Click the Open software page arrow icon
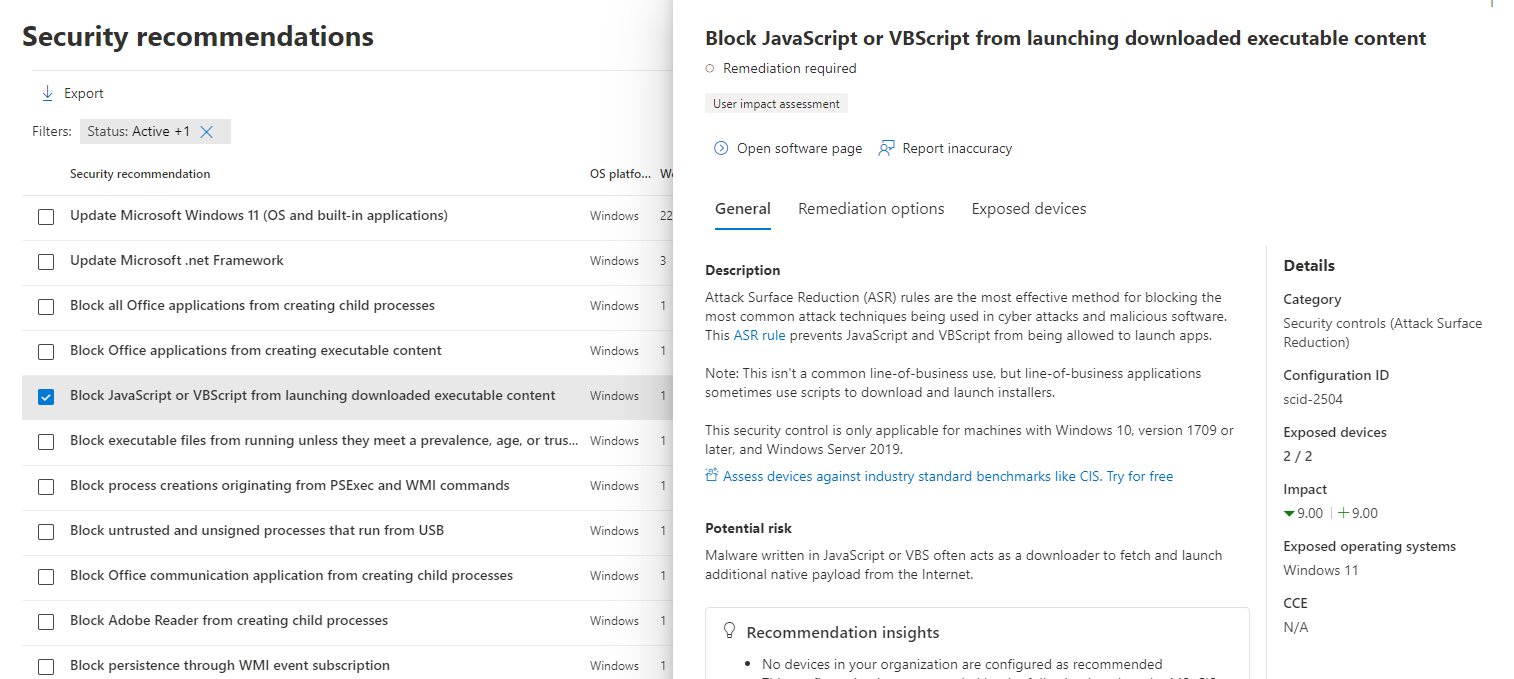The height and width of the screenshot is (679, 1514). coord(721,148)
